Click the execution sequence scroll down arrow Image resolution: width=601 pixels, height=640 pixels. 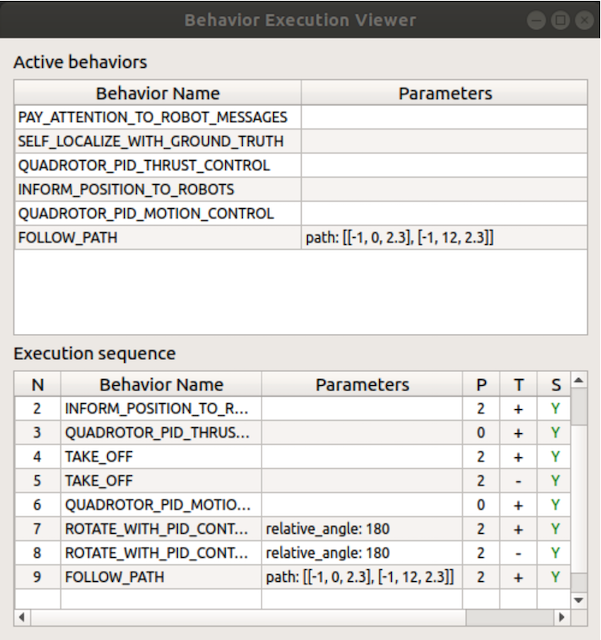click(578, 599)
